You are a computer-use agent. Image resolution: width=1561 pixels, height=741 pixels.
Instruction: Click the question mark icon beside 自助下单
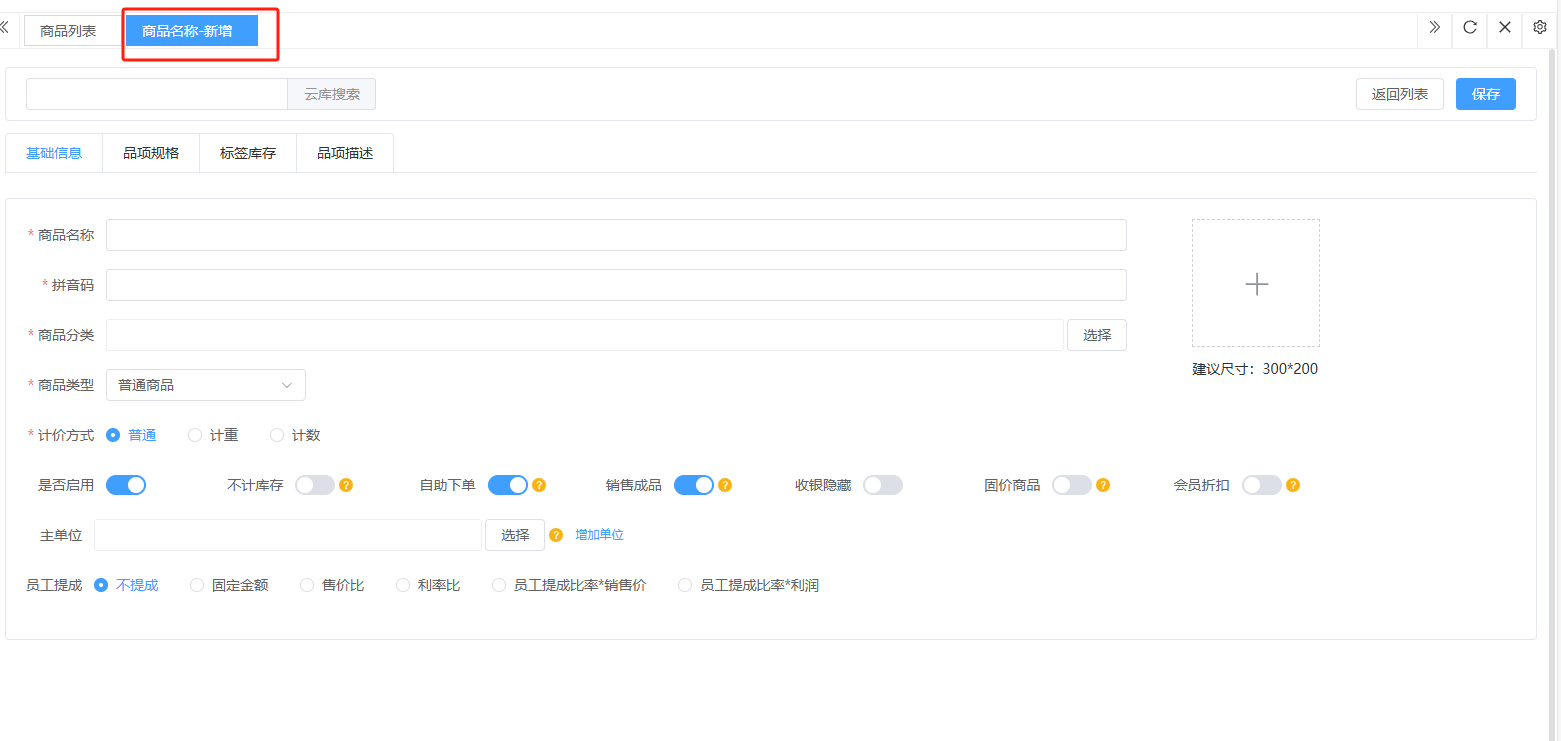click(538, 486)
